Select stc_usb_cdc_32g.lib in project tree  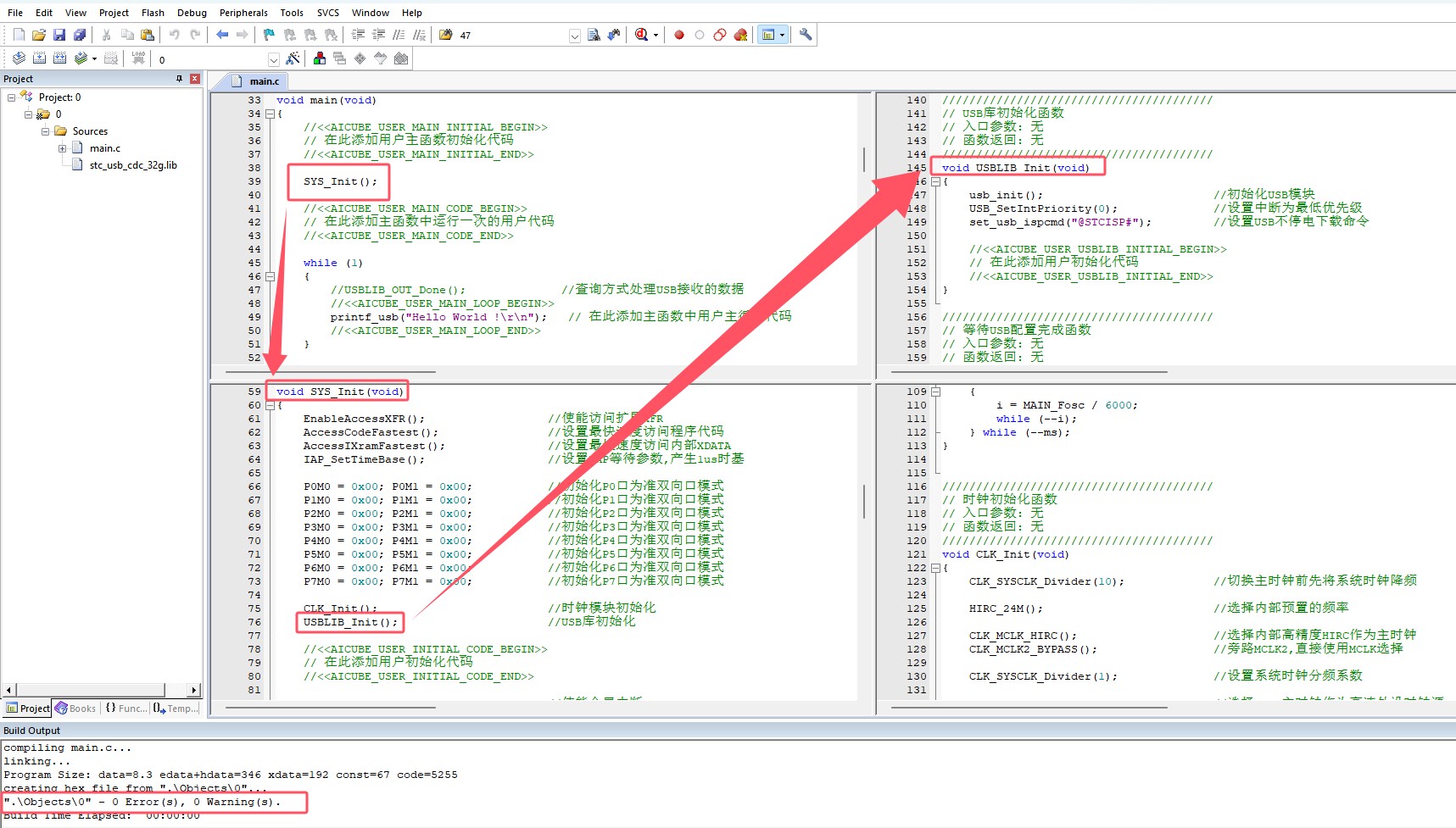click(133, 165)
